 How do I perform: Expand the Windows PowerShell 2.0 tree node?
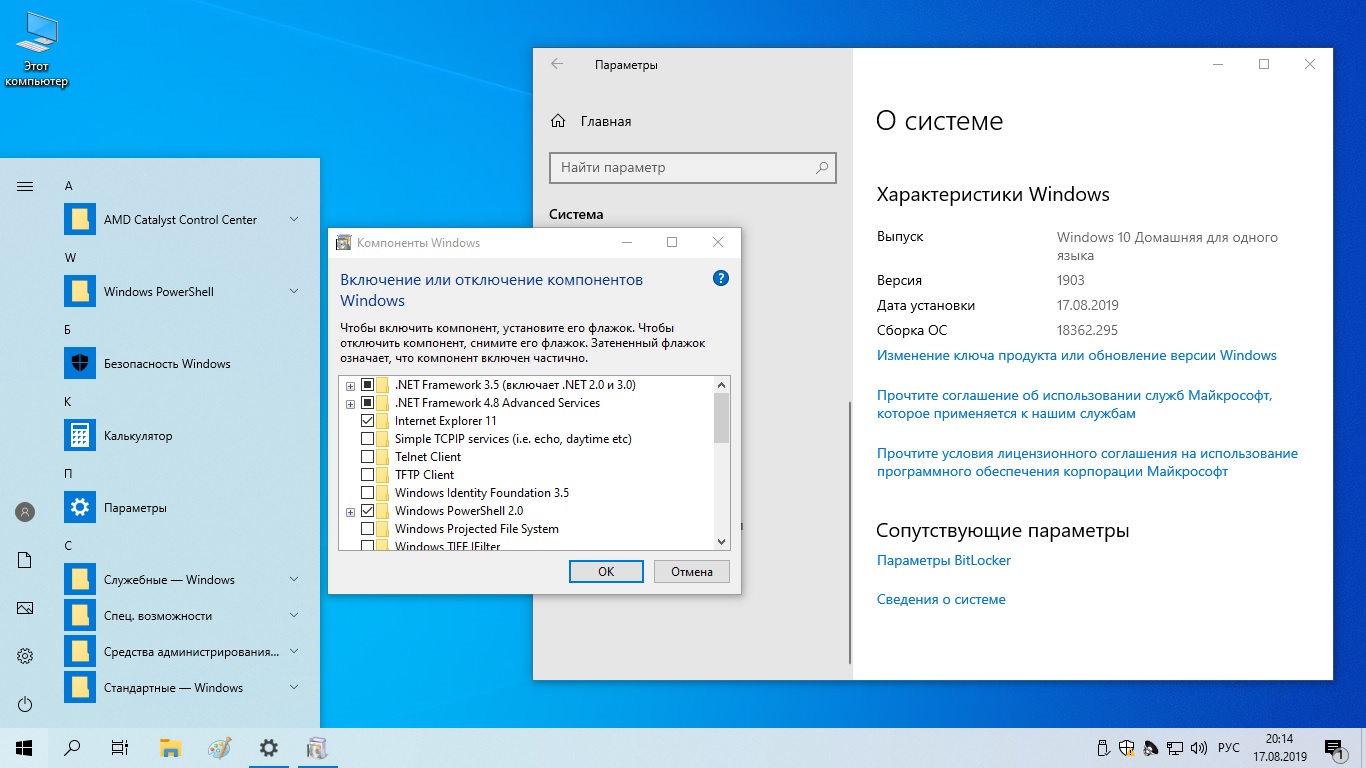[350, 512]
